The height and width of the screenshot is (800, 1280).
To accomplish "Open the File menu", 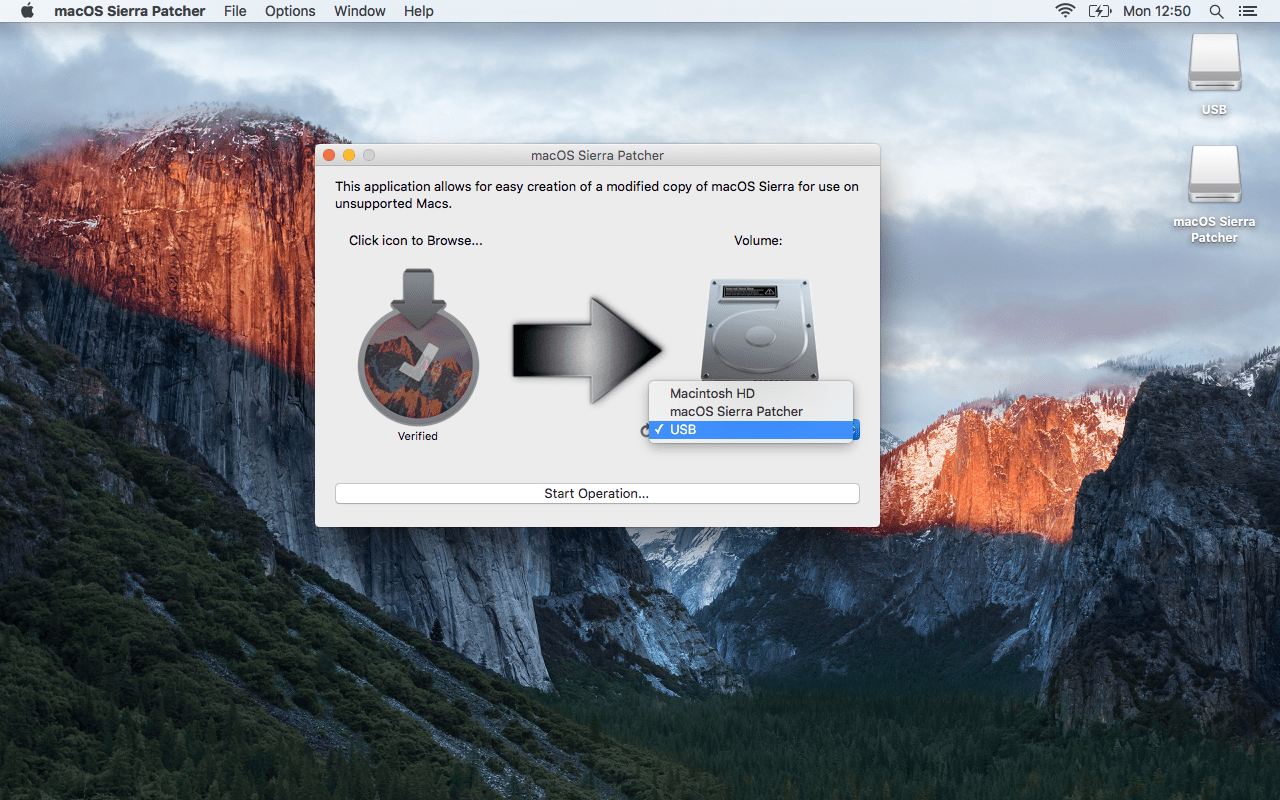I will point(235,11).
